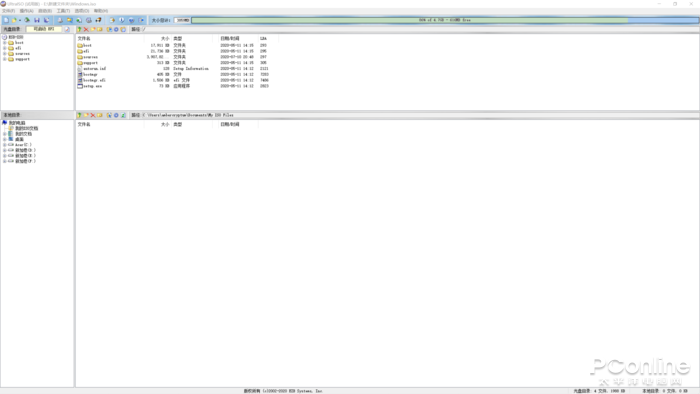Open the 工具(T) menu
Viewport: 700px width, 394px height.
(63, 11)
